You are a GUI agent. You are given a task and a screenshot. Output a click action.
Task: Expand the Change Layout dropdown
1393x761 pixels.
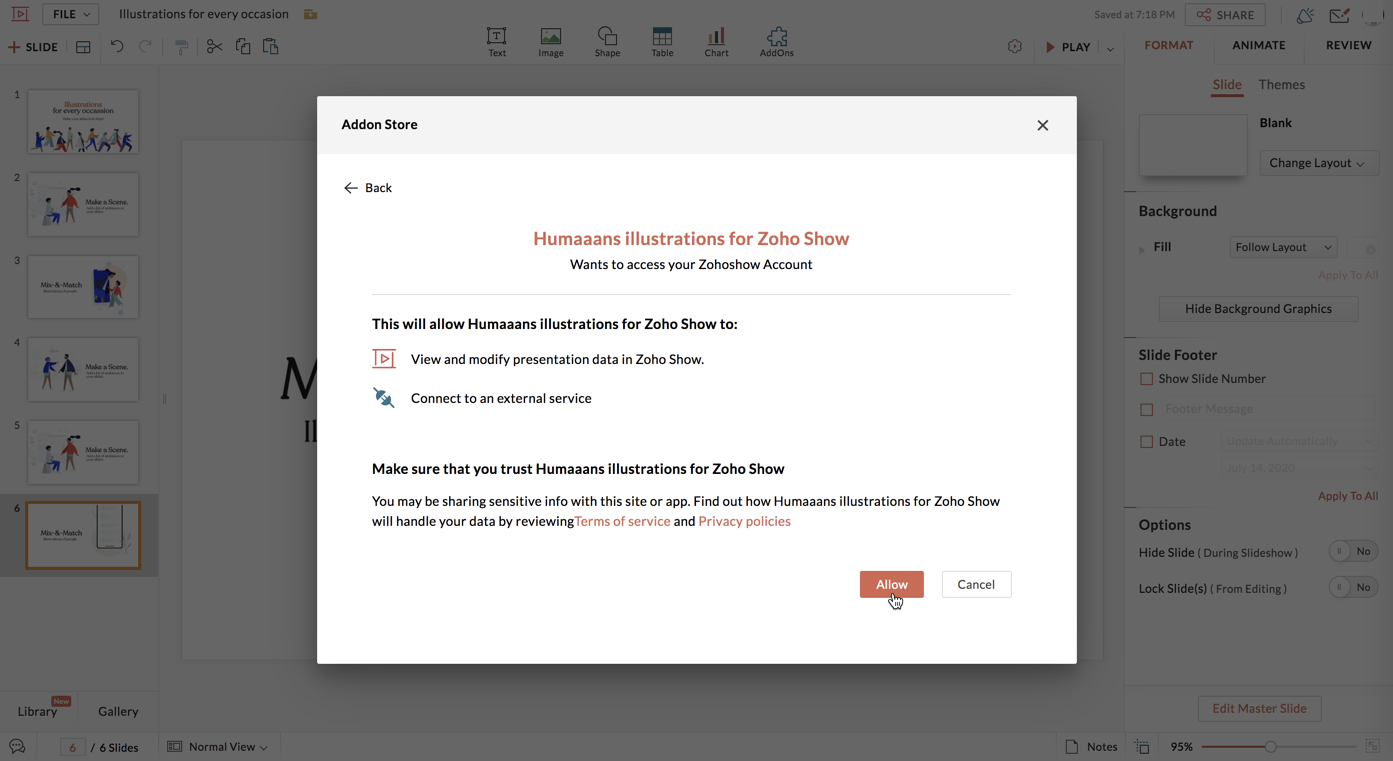pyautogui.click(x=1318, y=163)
